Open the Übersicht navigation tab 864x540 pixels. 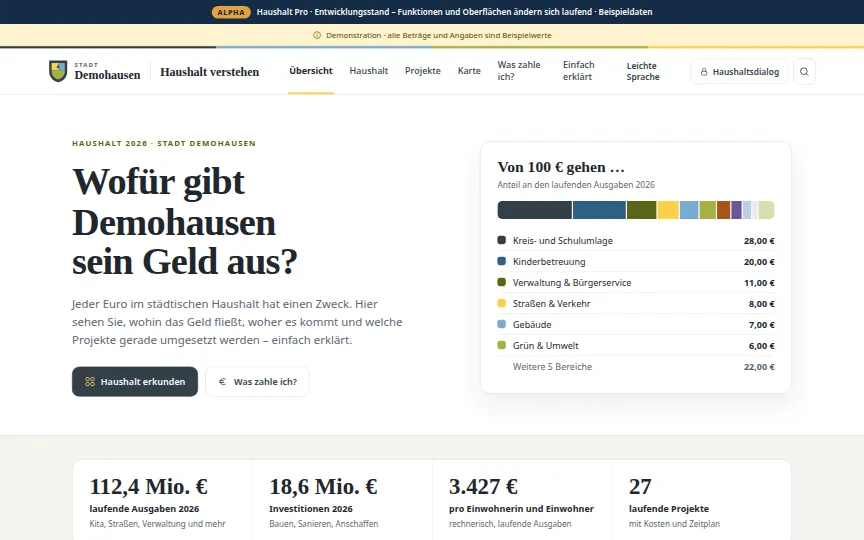click(x=311, y=71)
